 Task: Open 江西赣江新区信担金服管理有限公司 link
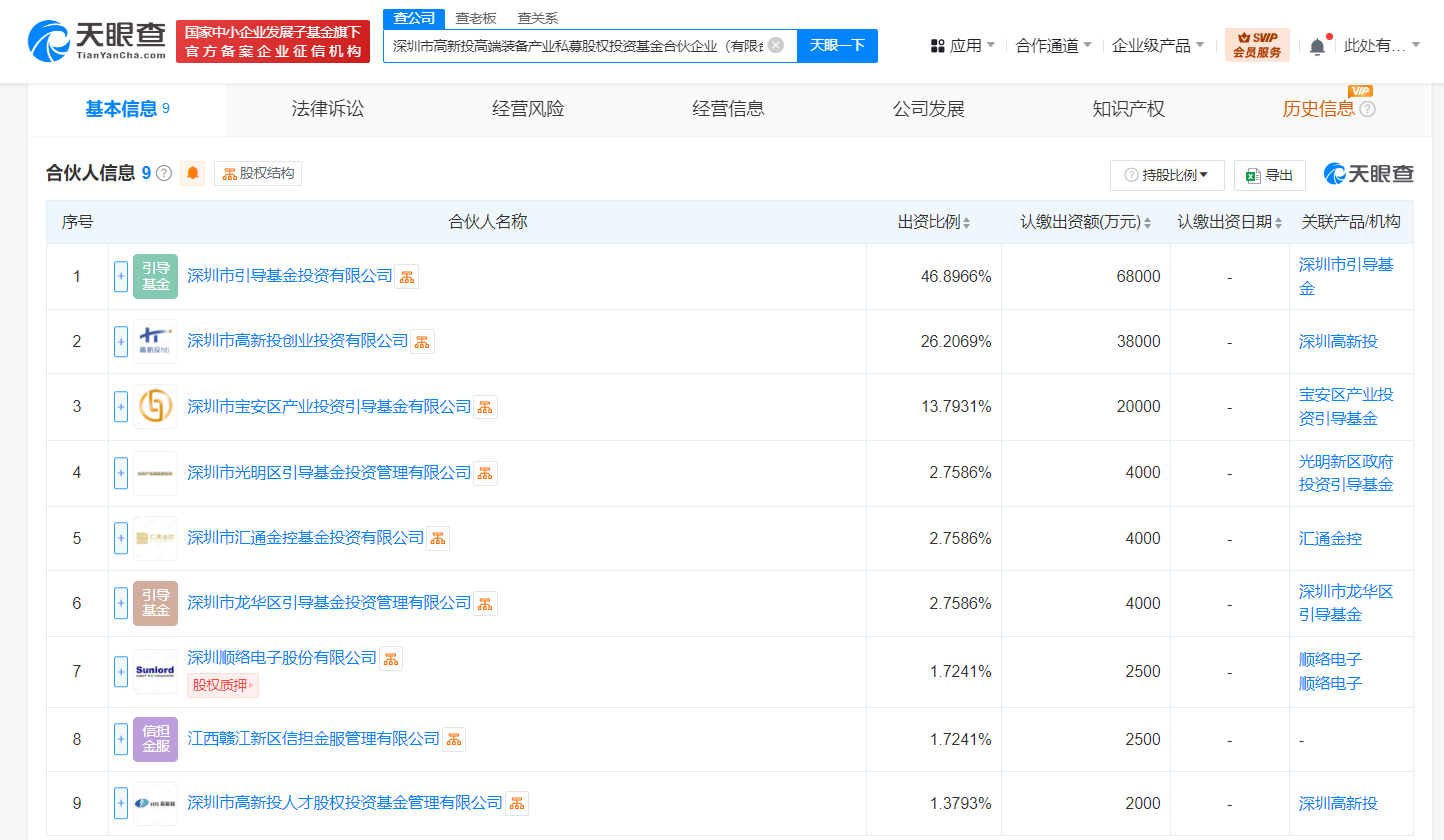click(314, 739)
